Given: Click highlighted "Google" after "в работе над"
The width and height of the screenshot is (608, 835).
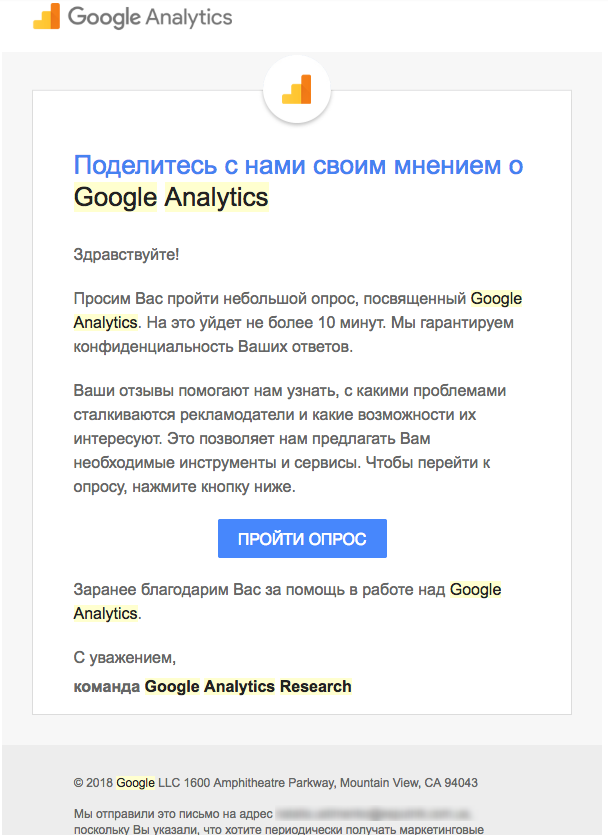Looking at the screenshot, I should click(x=475, y=590).
